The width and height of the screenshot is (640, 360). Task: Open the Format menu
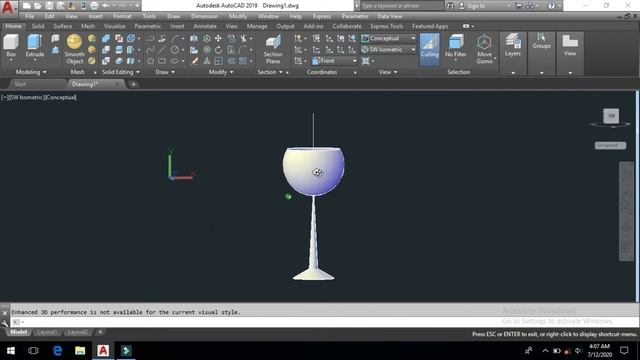tap(122, 16)
